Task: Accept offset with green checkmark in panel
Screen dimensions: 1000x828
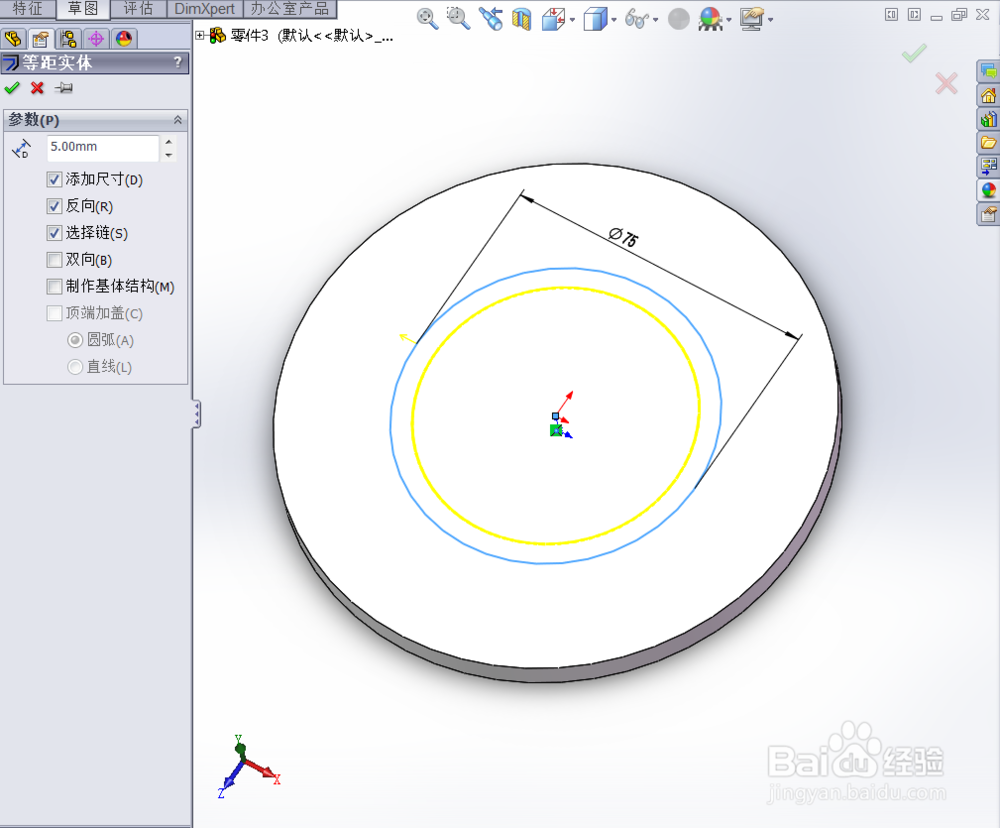Action: click(11, 88)
